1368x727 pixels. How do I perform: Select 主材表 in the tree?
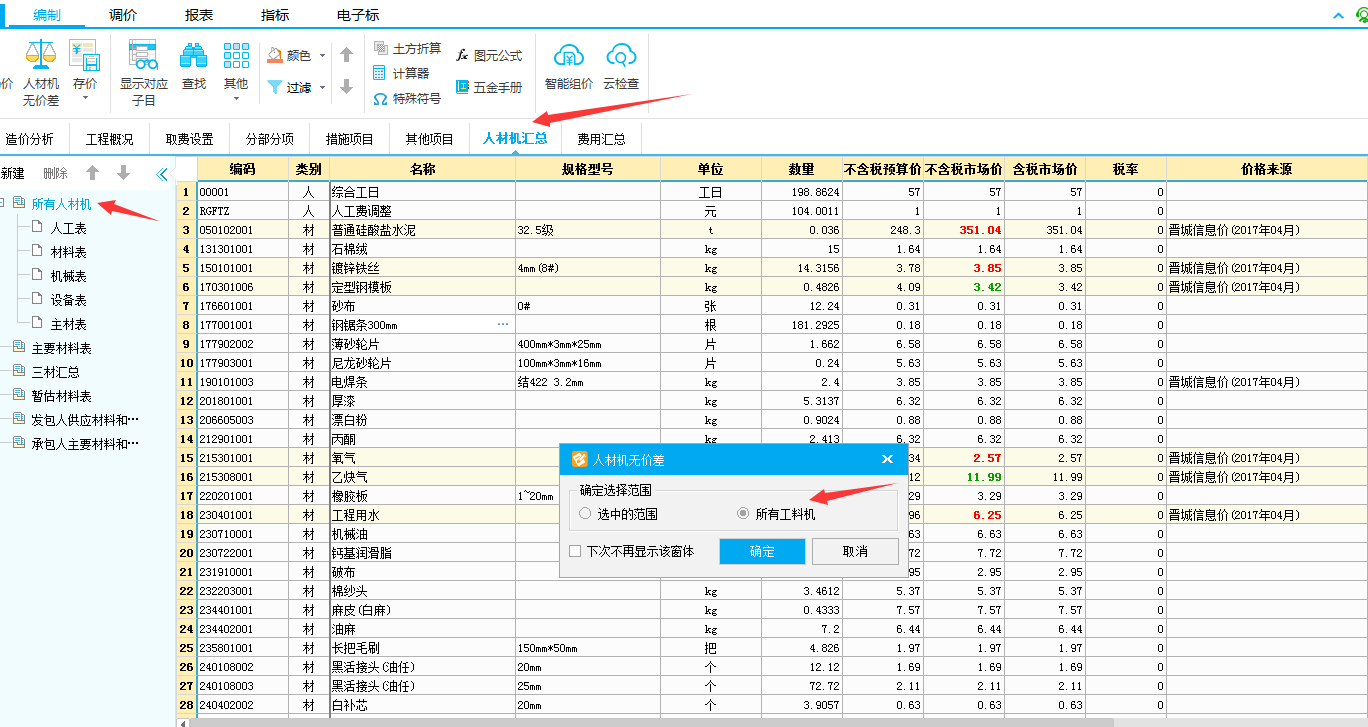click(68, 324)
